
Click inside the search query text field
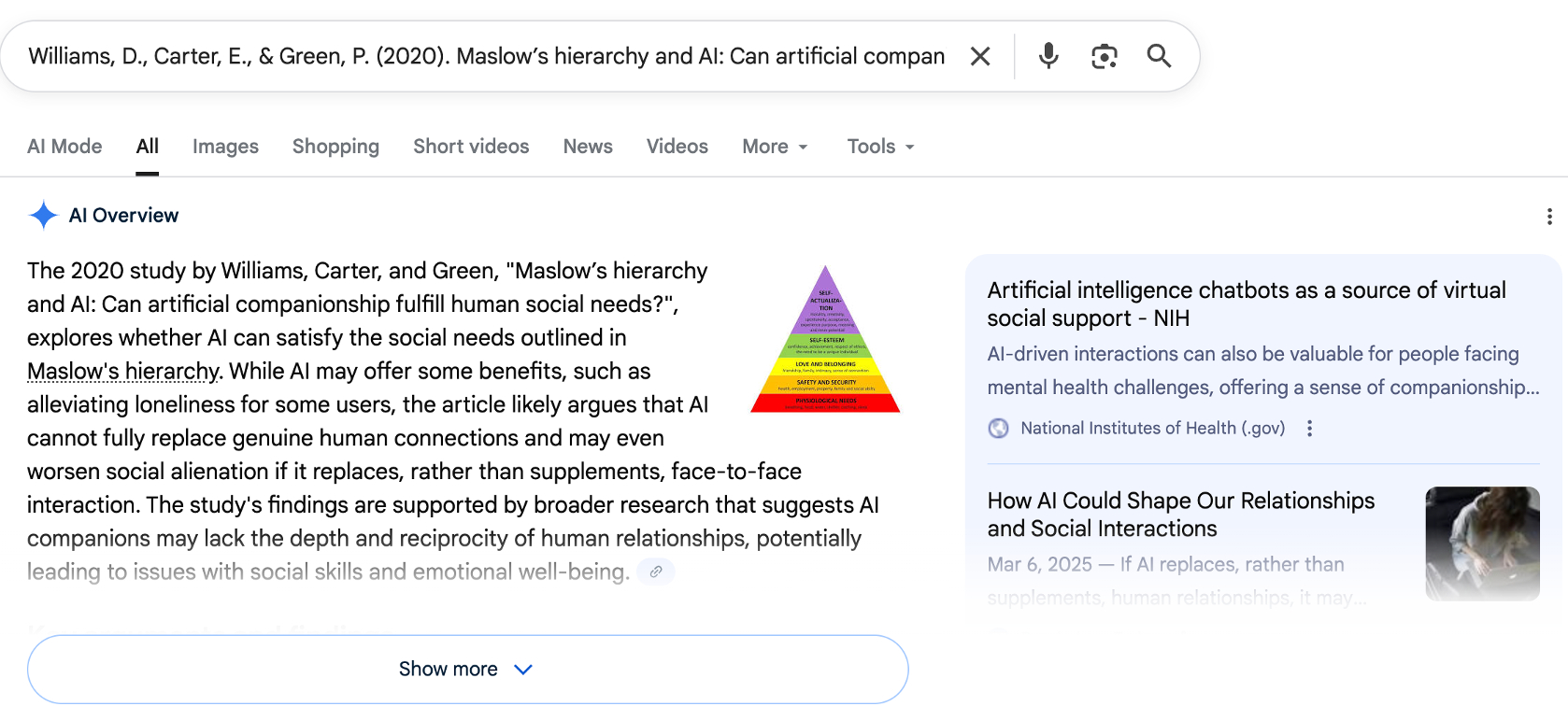pos(486,57)
